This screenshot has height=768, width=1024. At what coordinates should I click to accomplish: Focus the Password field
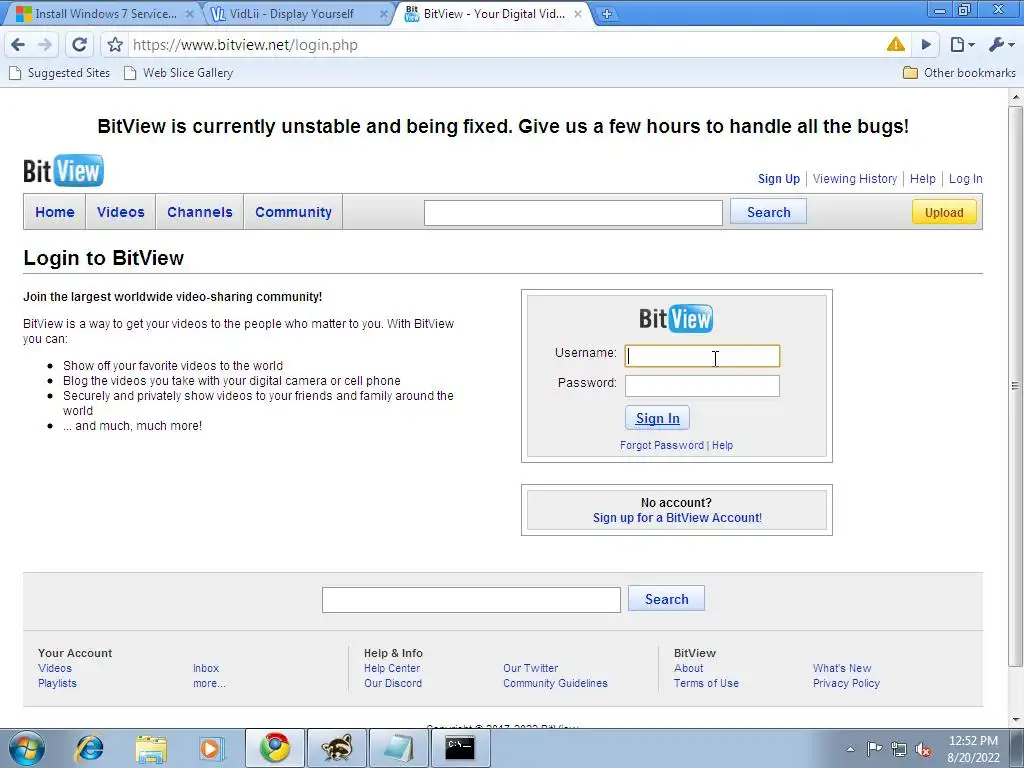coord(702,386)
